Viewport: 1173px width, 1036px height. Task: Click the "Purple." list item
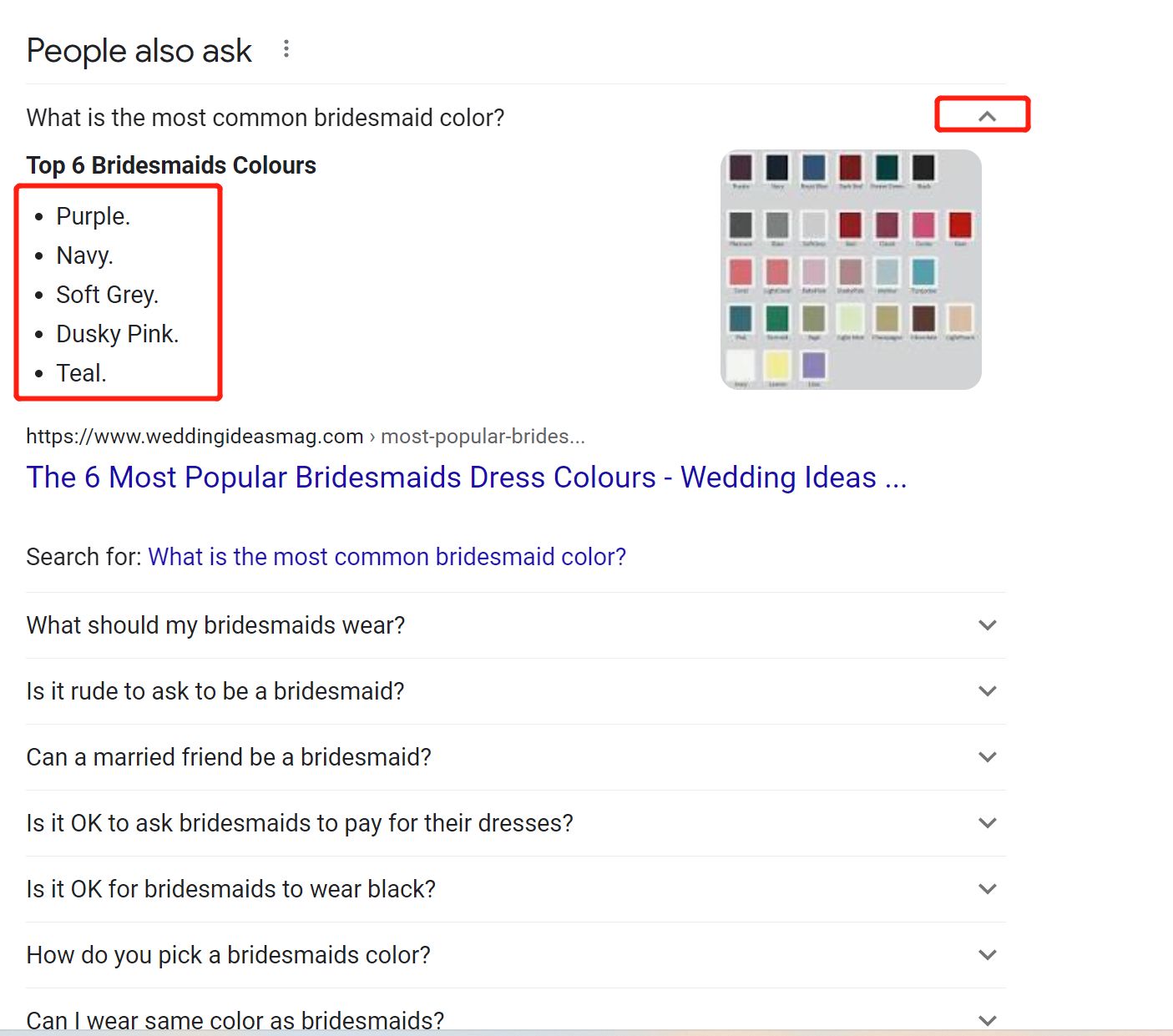point(93,216)
